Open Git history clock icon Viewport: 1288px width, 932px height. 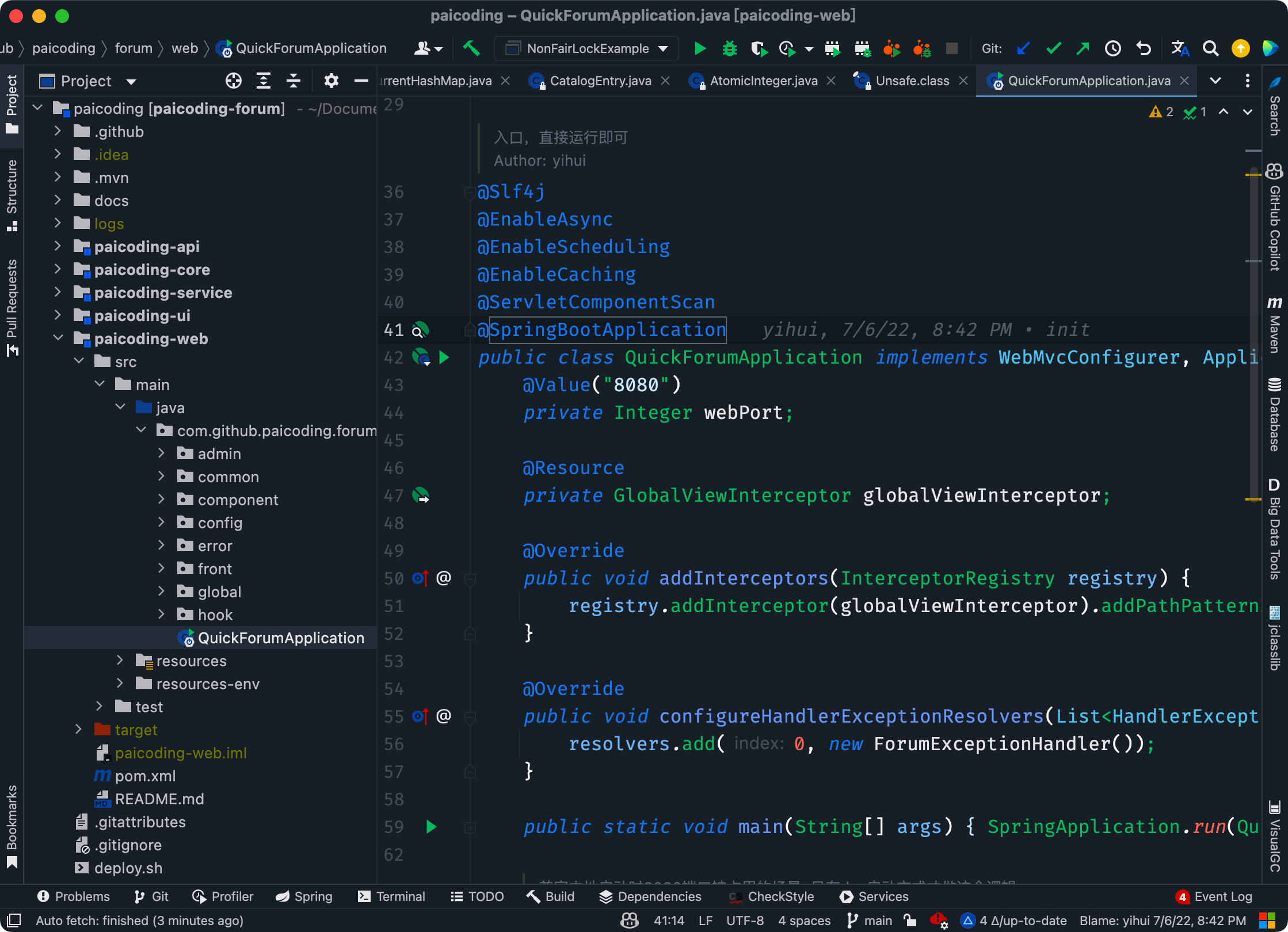click(1112, 49)
